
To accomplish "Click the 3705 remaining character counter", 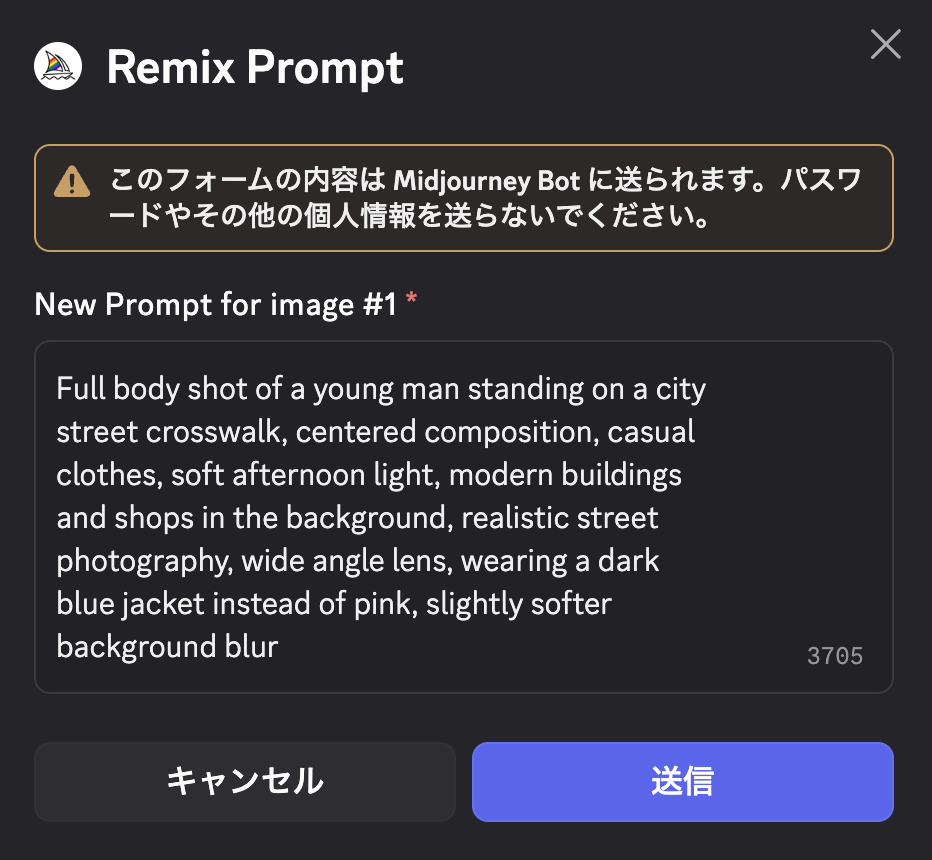I will coord(835,656).
